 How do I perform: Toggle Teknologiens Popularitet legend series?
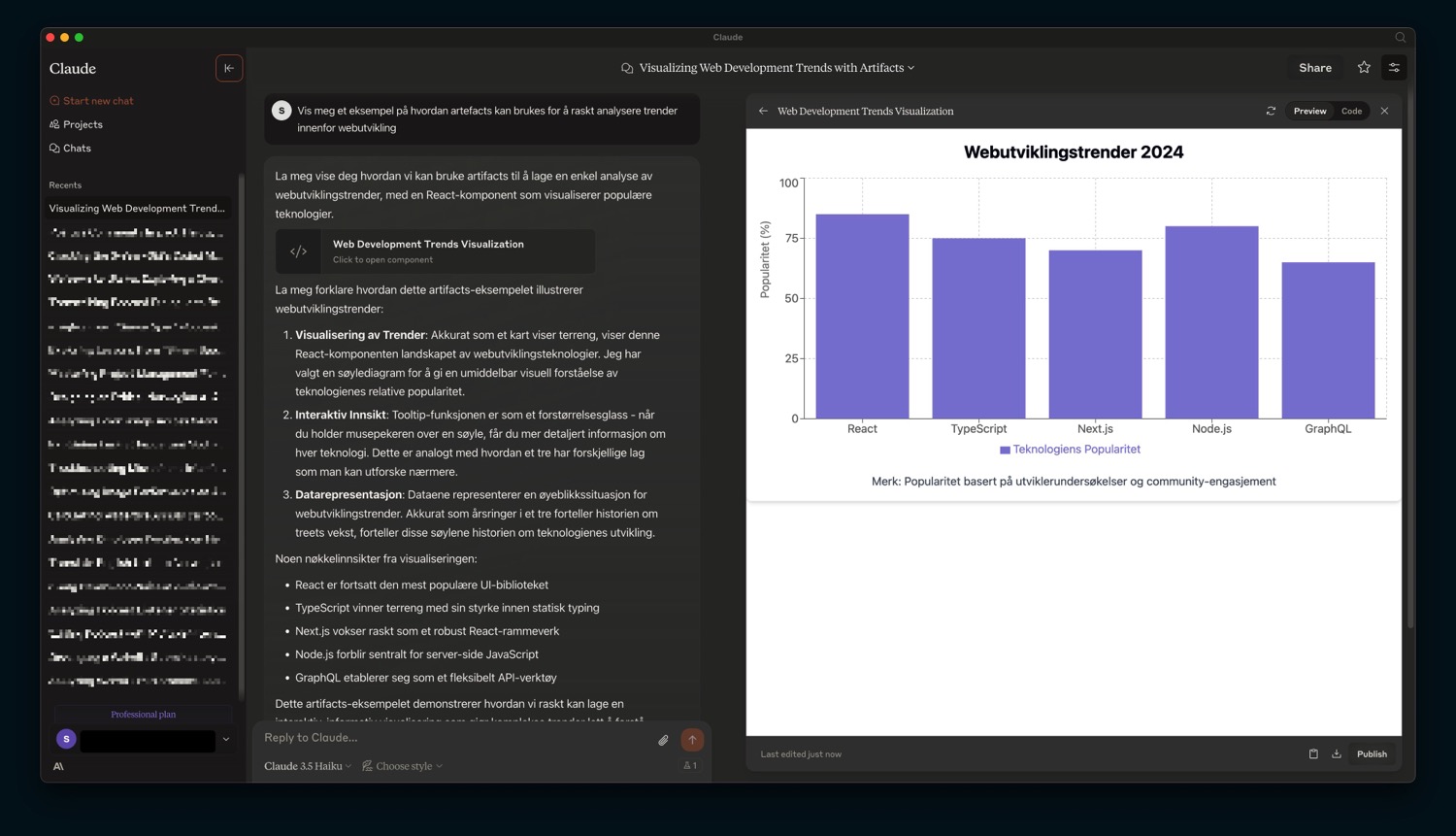tap(1070, 450)
